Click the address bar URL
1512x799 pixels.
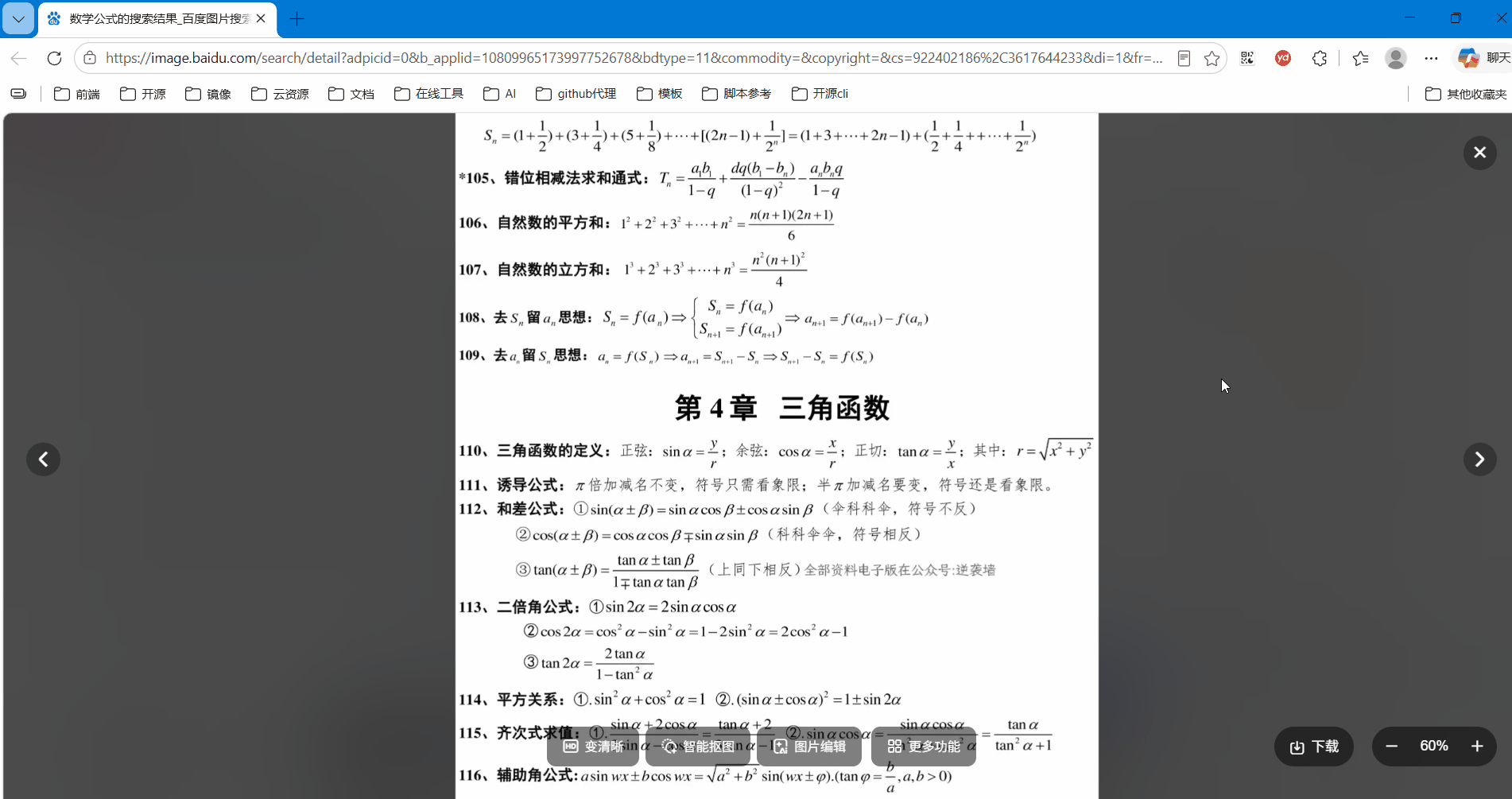tap(634, 58)
